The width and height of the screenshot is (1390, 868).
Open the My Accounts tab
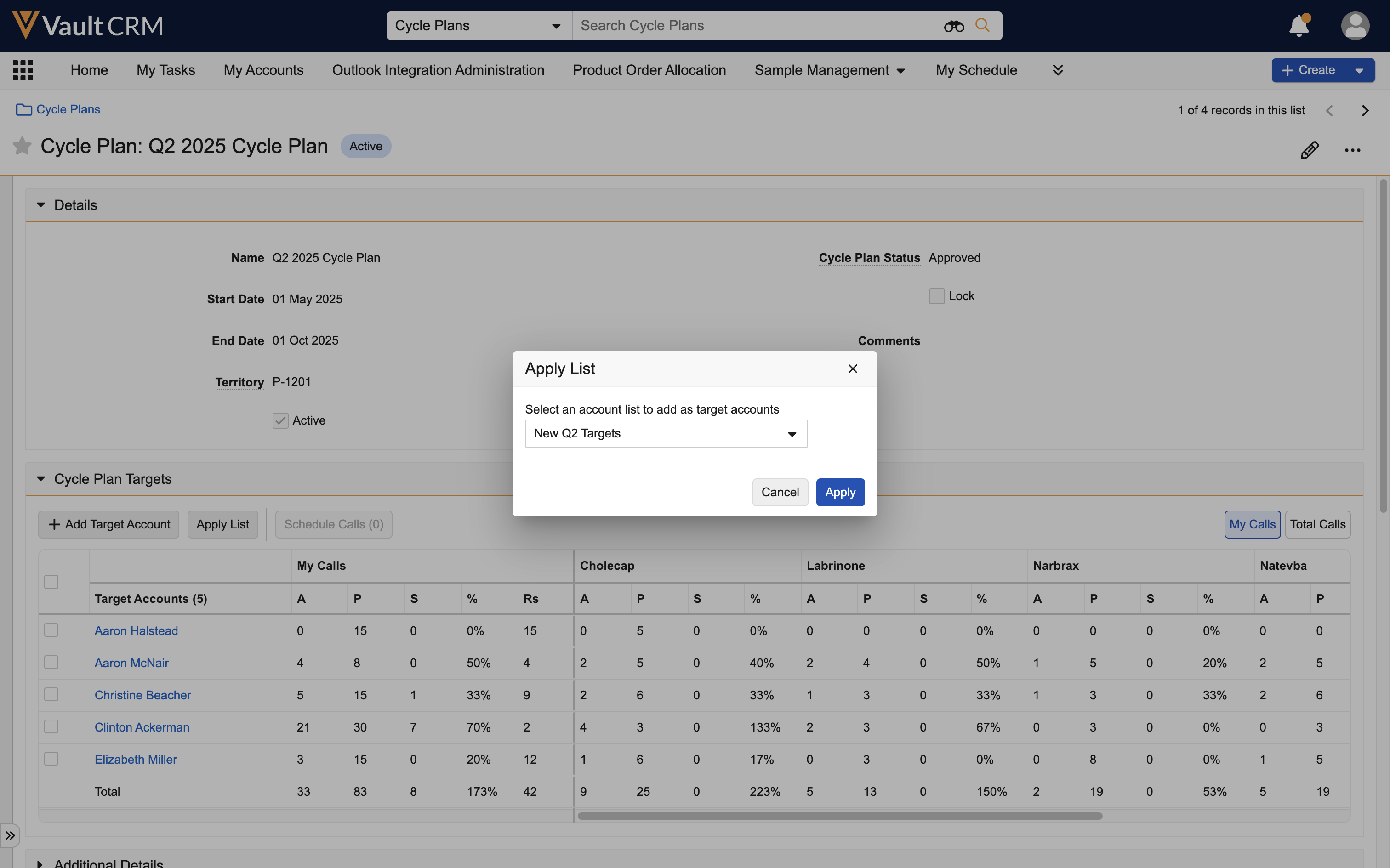point(263,70)
